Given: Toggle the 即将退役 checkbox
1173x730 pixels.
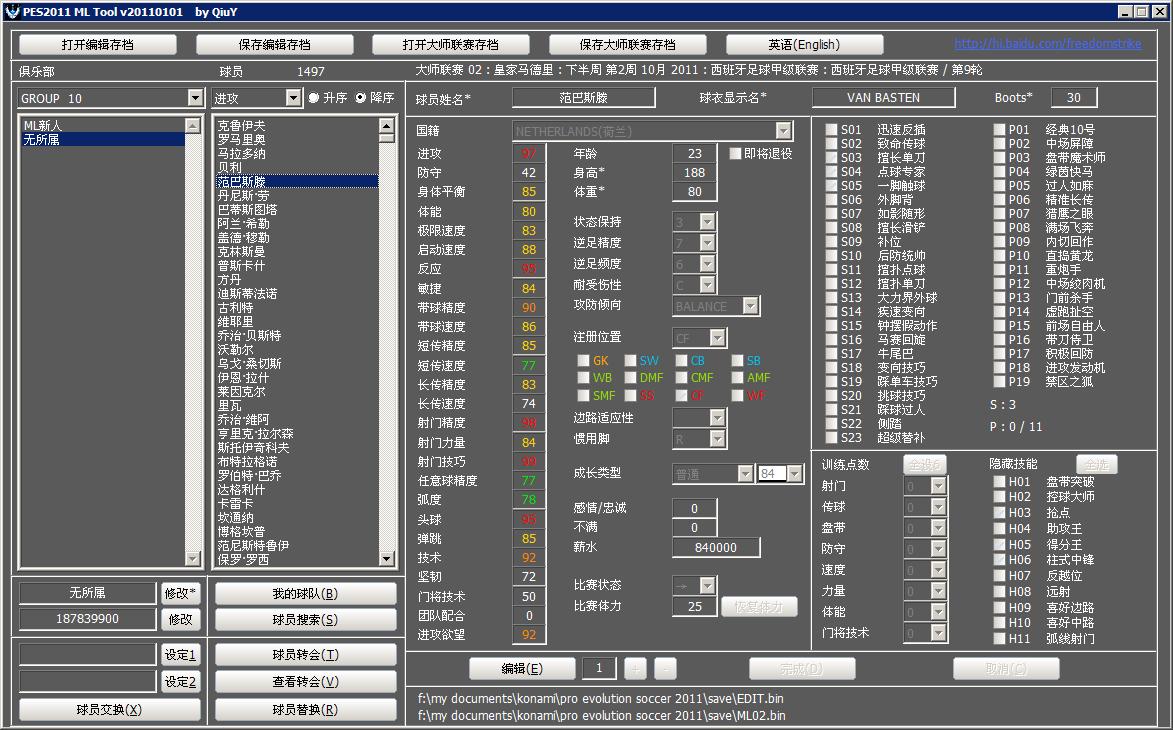Looking at the screenshot, I should click(735, 154).
